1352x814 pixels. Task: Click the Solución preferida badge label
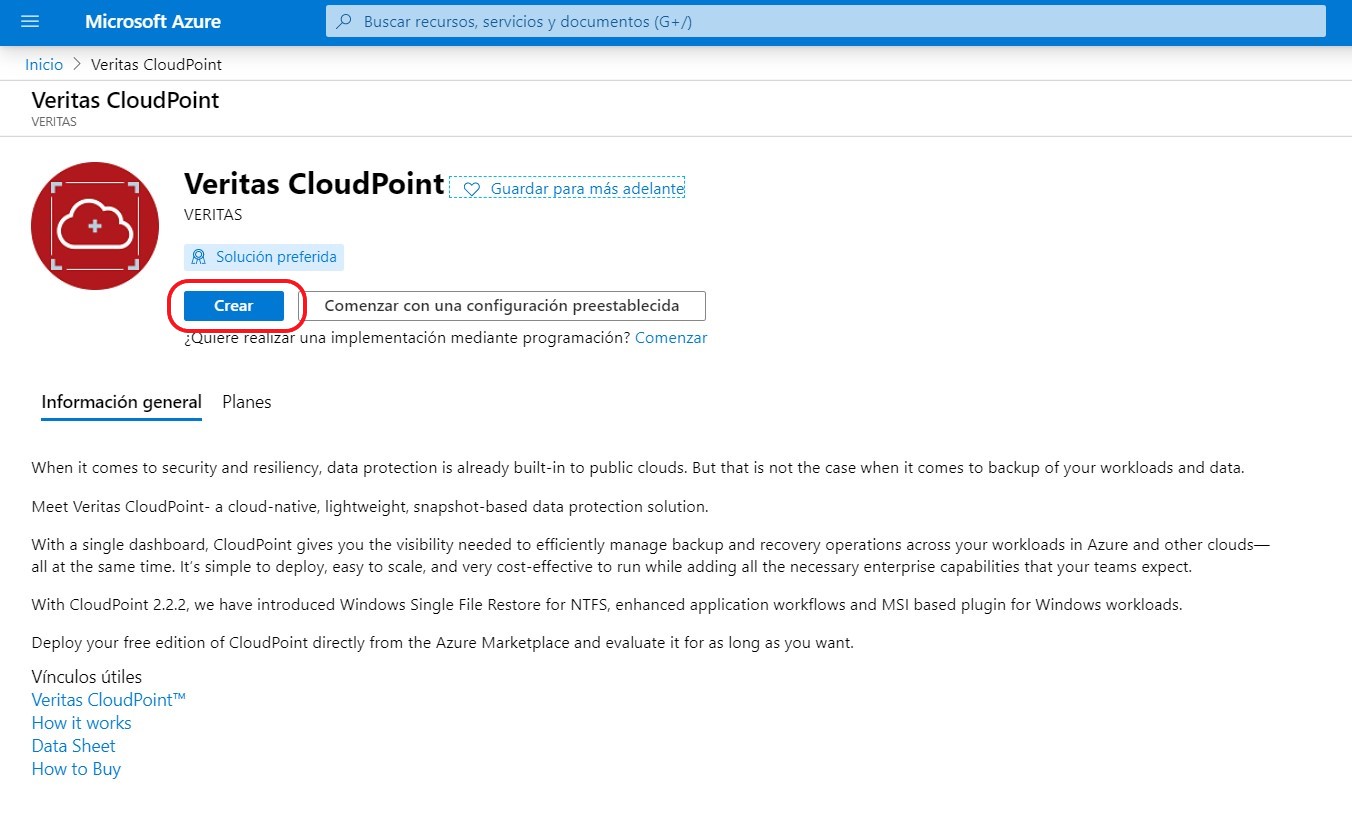(x=276, y=257)
